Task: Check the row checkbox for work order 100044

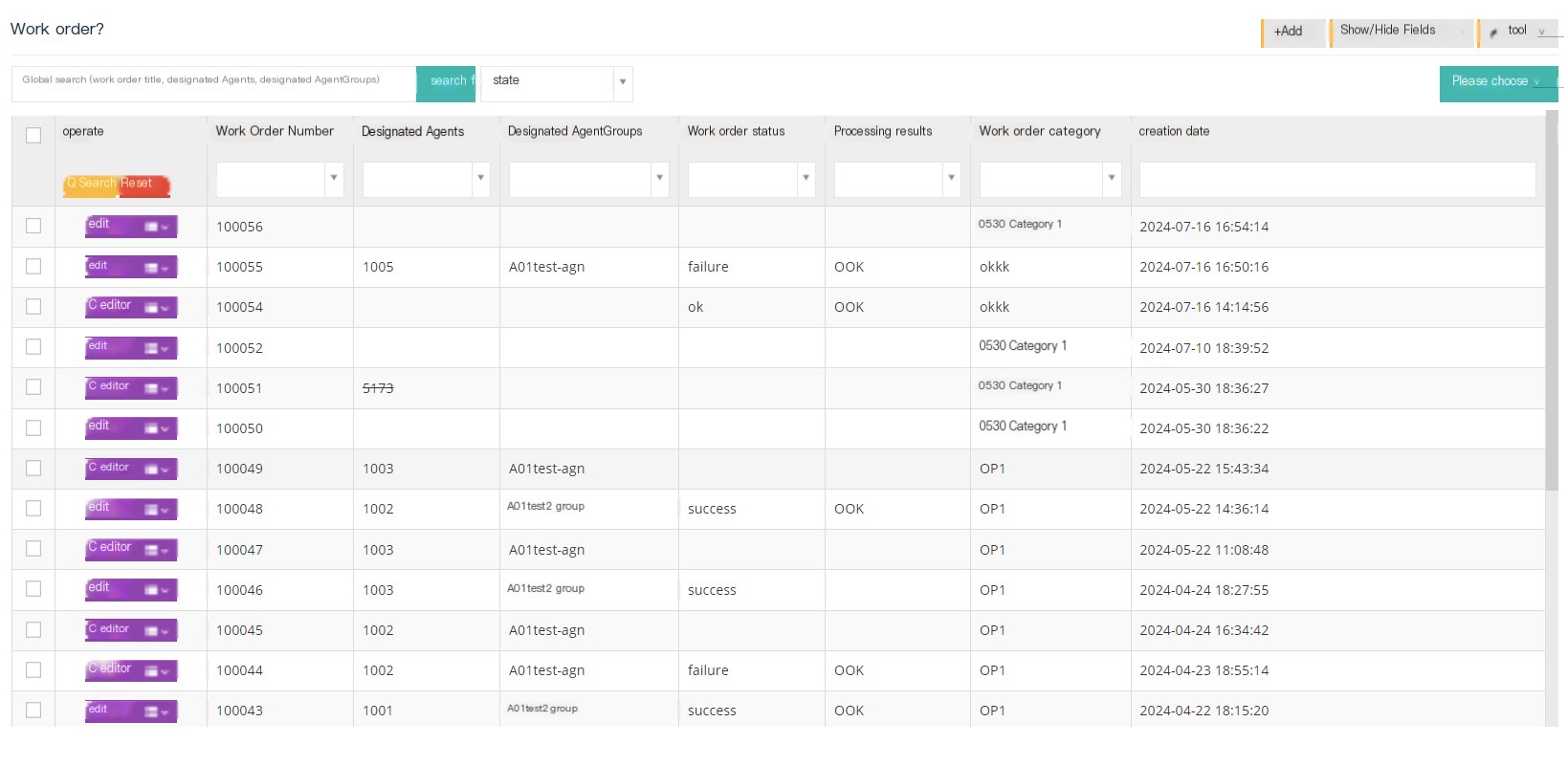Action: [33, 669]
